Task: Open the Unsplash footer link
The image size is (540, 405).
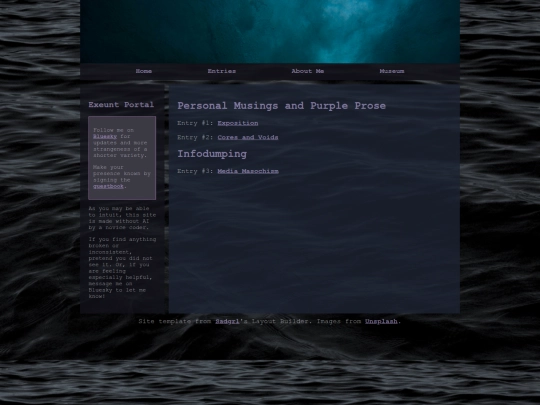Action: (x=381, y=321)
